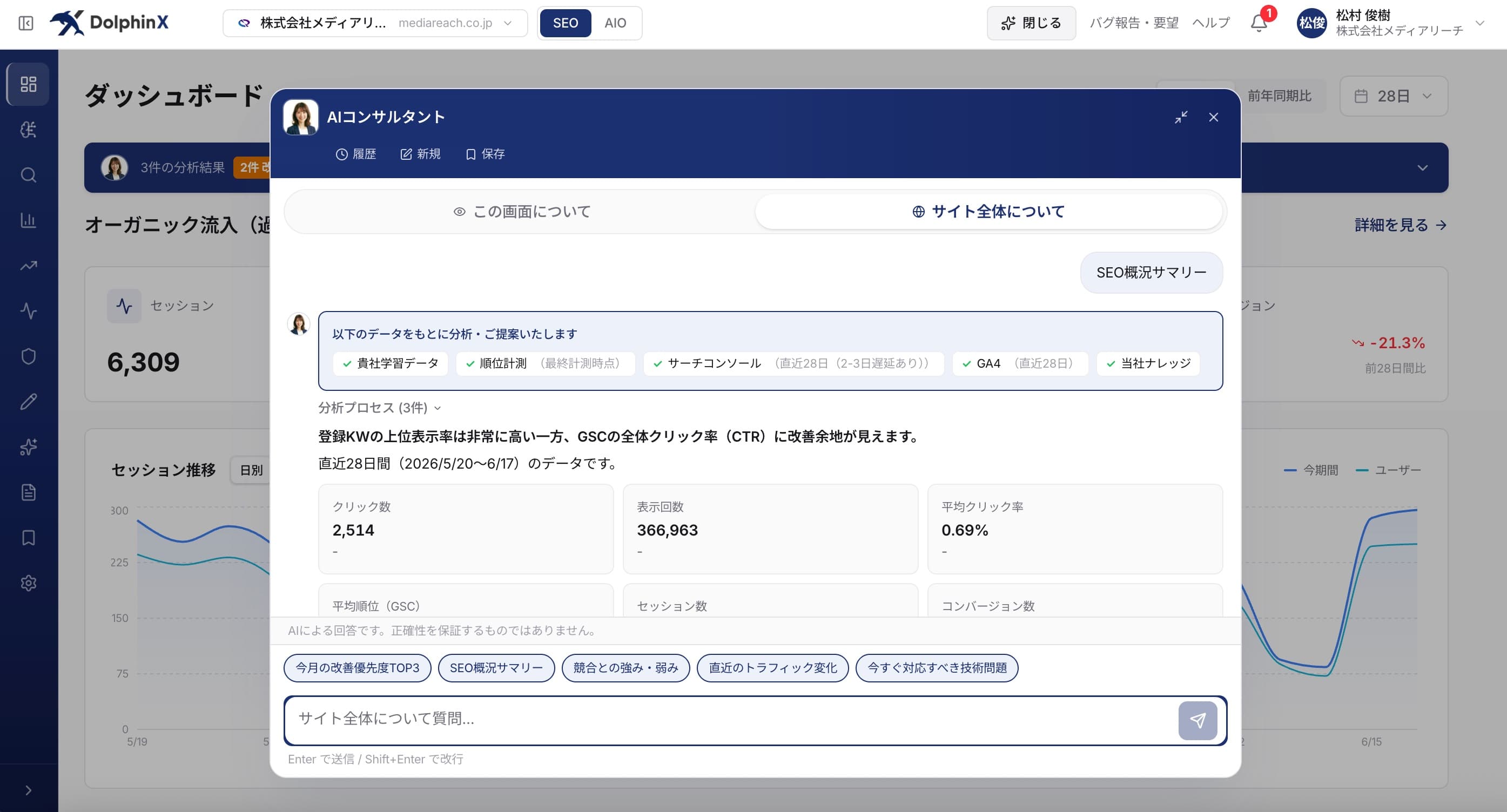The image size is (1507, 812).
Task: Click the DolphinX logo
Action: pyautogui.click(x=110, y=23)
